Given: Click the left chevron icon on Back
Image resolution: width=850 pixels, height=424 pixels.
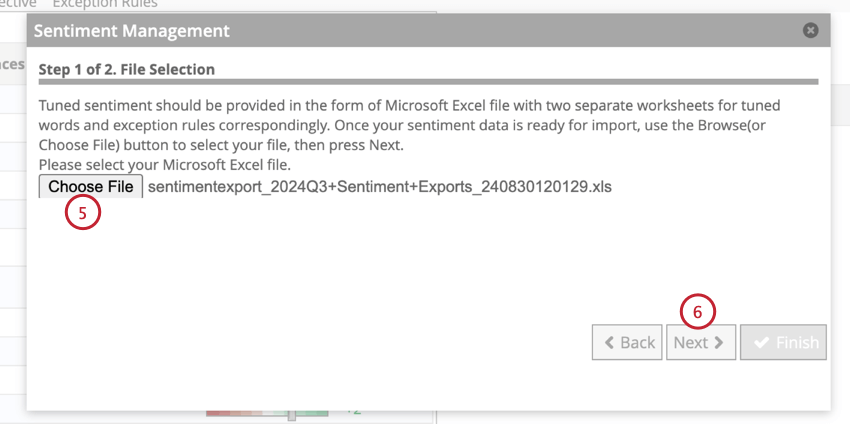Looking at the screenshot, I should 608,342.
